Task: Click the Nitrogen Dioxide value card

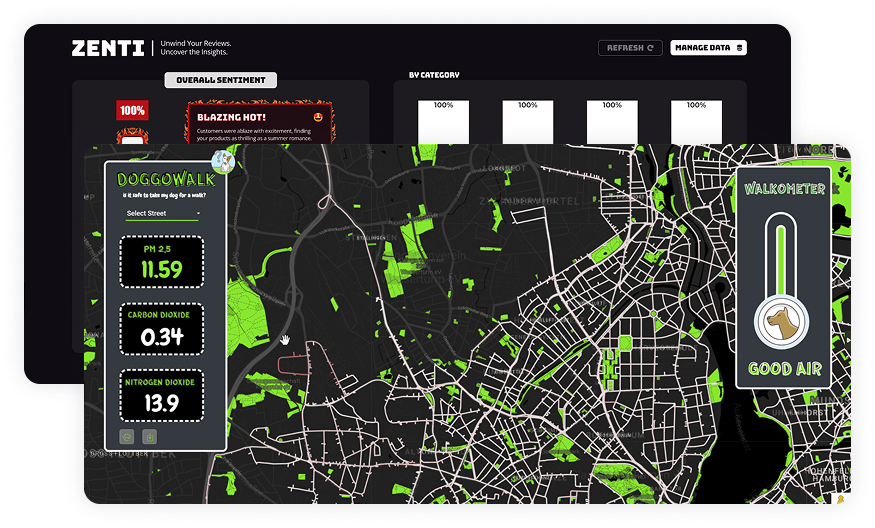Action: [162, 395]
